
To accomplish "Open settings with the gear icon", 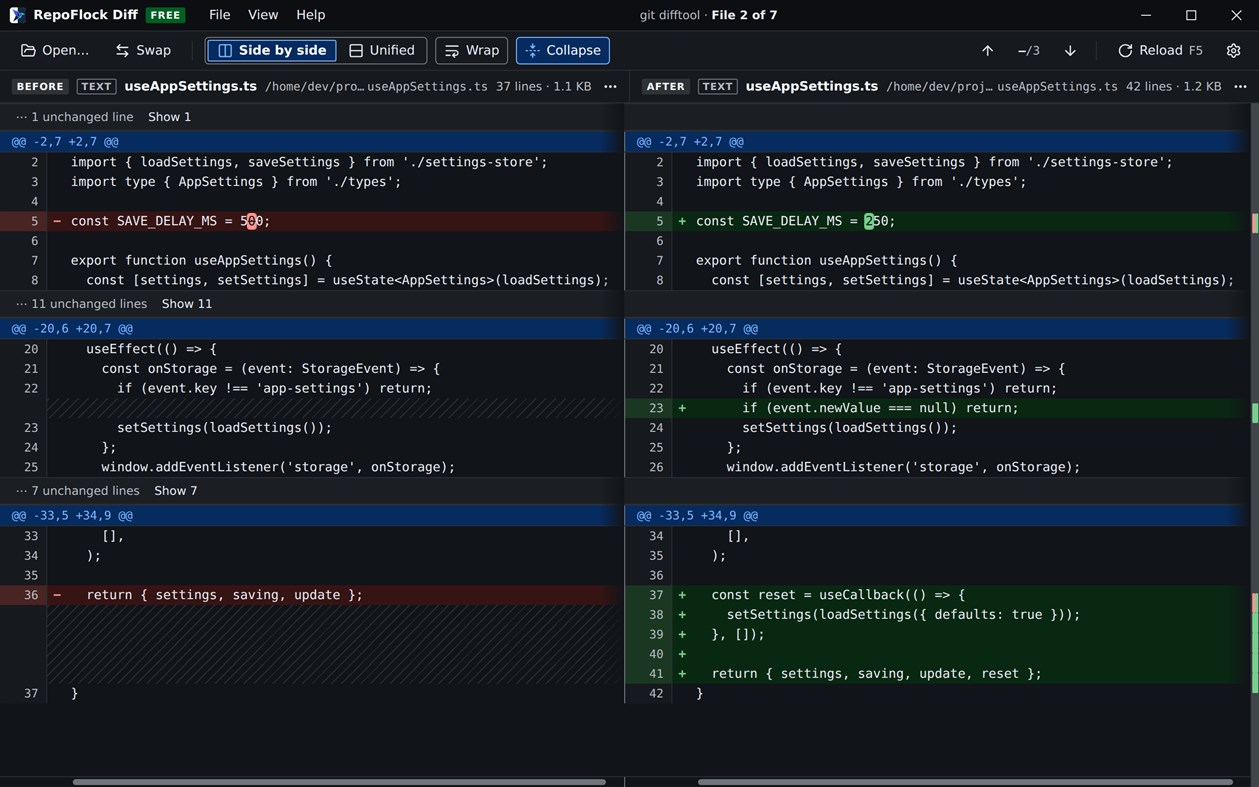I will pos(1233,50).
